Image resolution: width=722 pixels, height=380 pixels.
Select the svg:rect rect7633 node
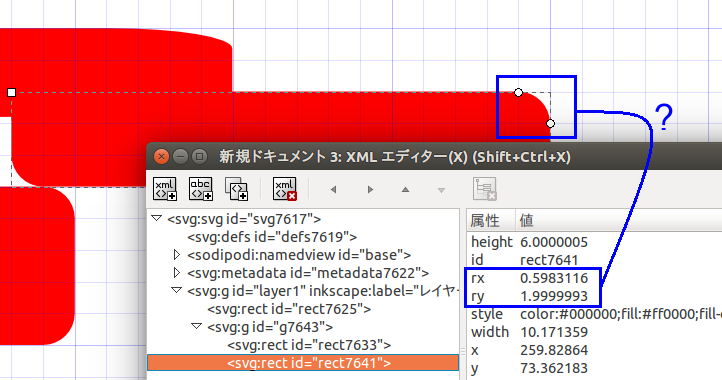[309, 345]
